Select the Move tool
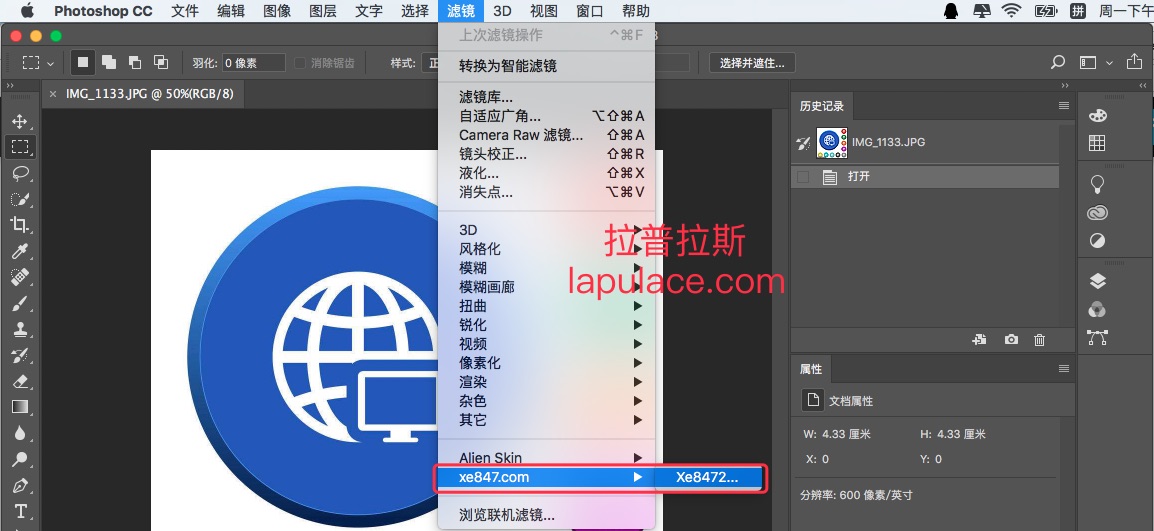The image size is (1154, 531). coord(19,121)
